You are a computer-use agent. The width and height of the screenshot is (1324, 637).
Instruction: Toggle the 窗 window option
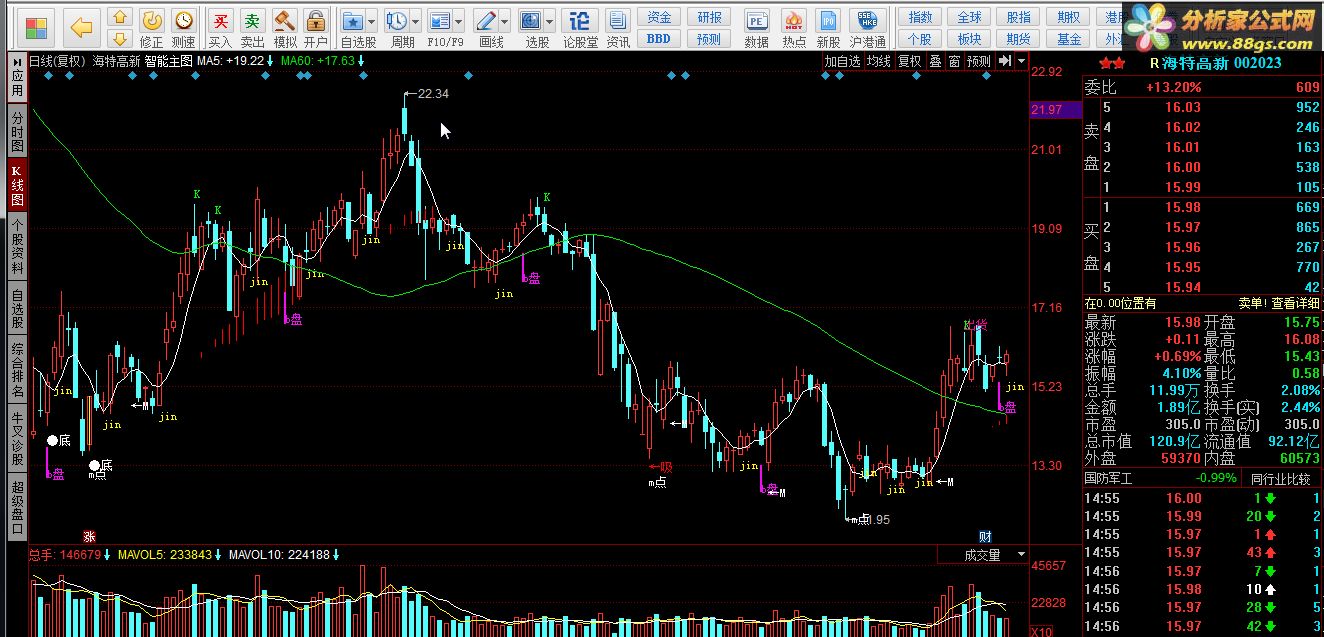pos(954,61)
